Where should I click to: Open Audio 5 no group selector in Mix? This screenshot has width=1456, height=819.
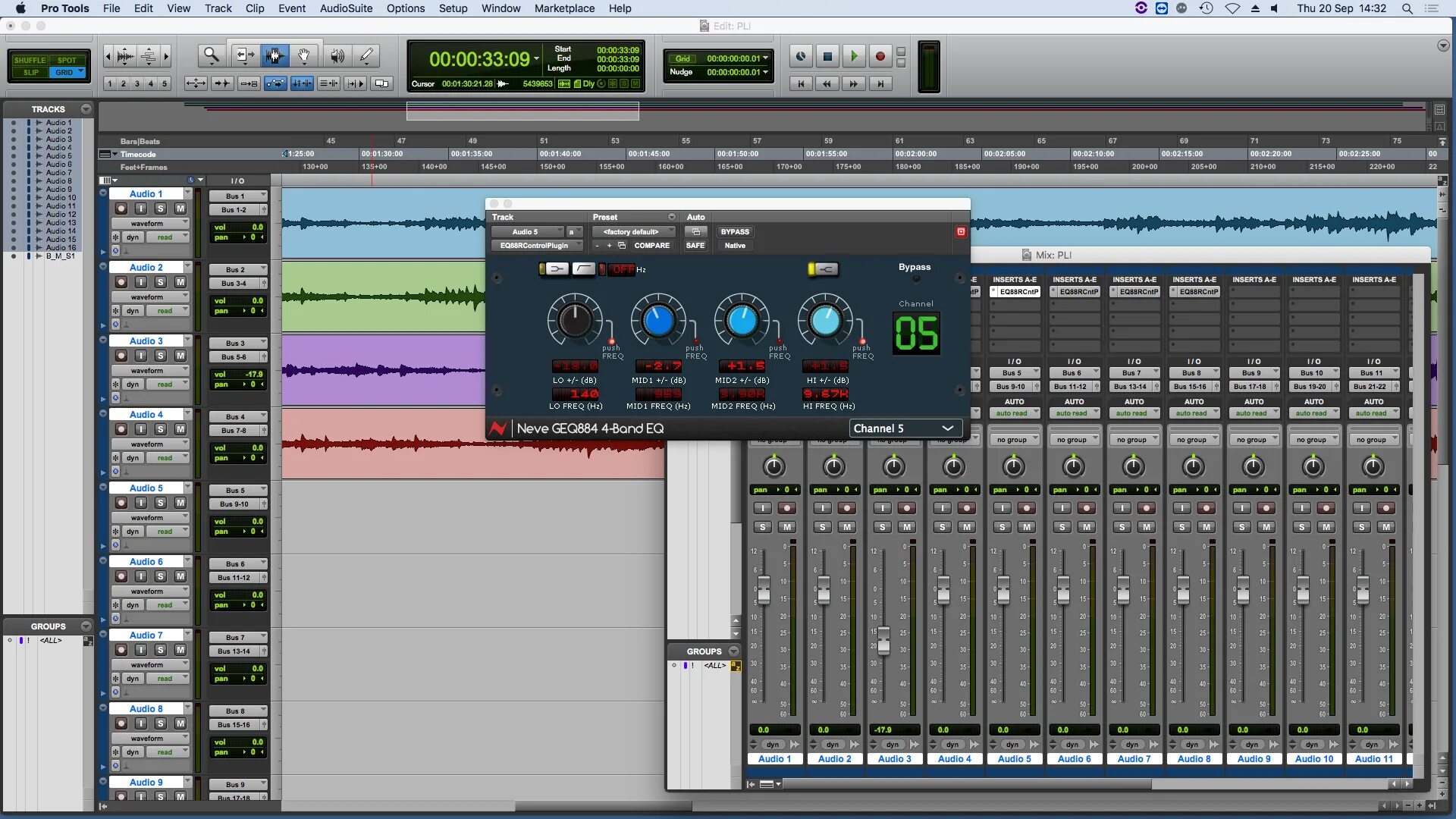pyautogui.click(x=1015, y=440)
